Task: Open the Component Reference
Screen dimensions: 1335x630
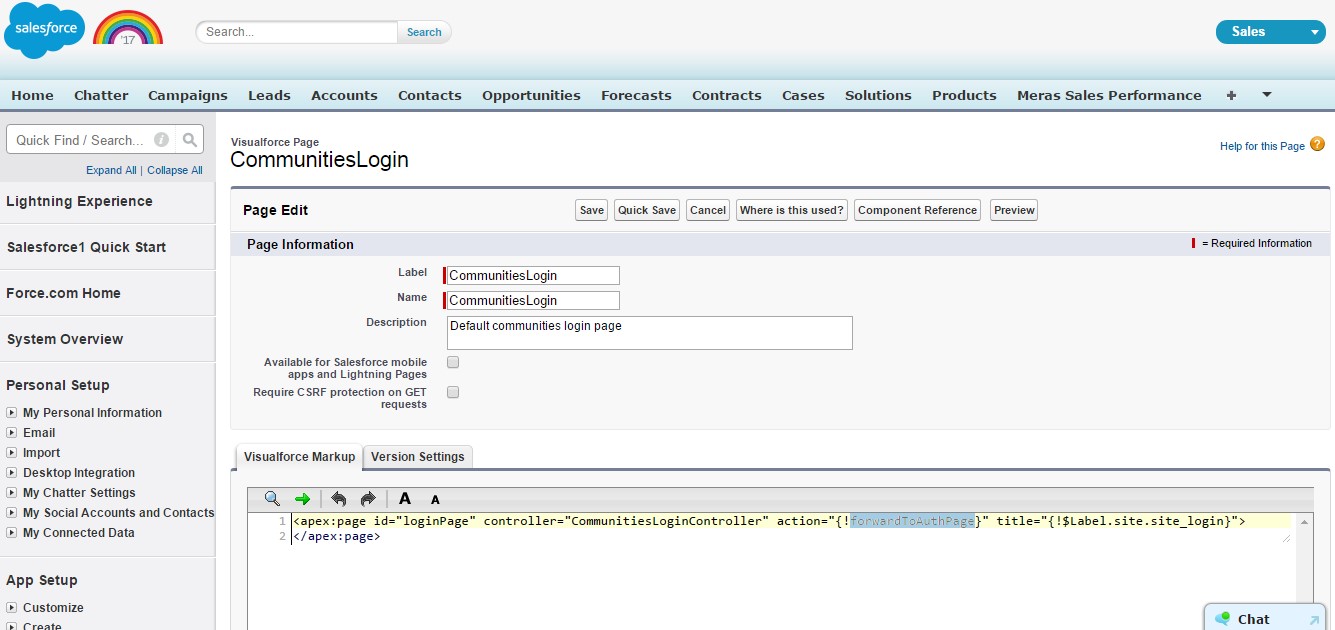Action: coord(917,210)
